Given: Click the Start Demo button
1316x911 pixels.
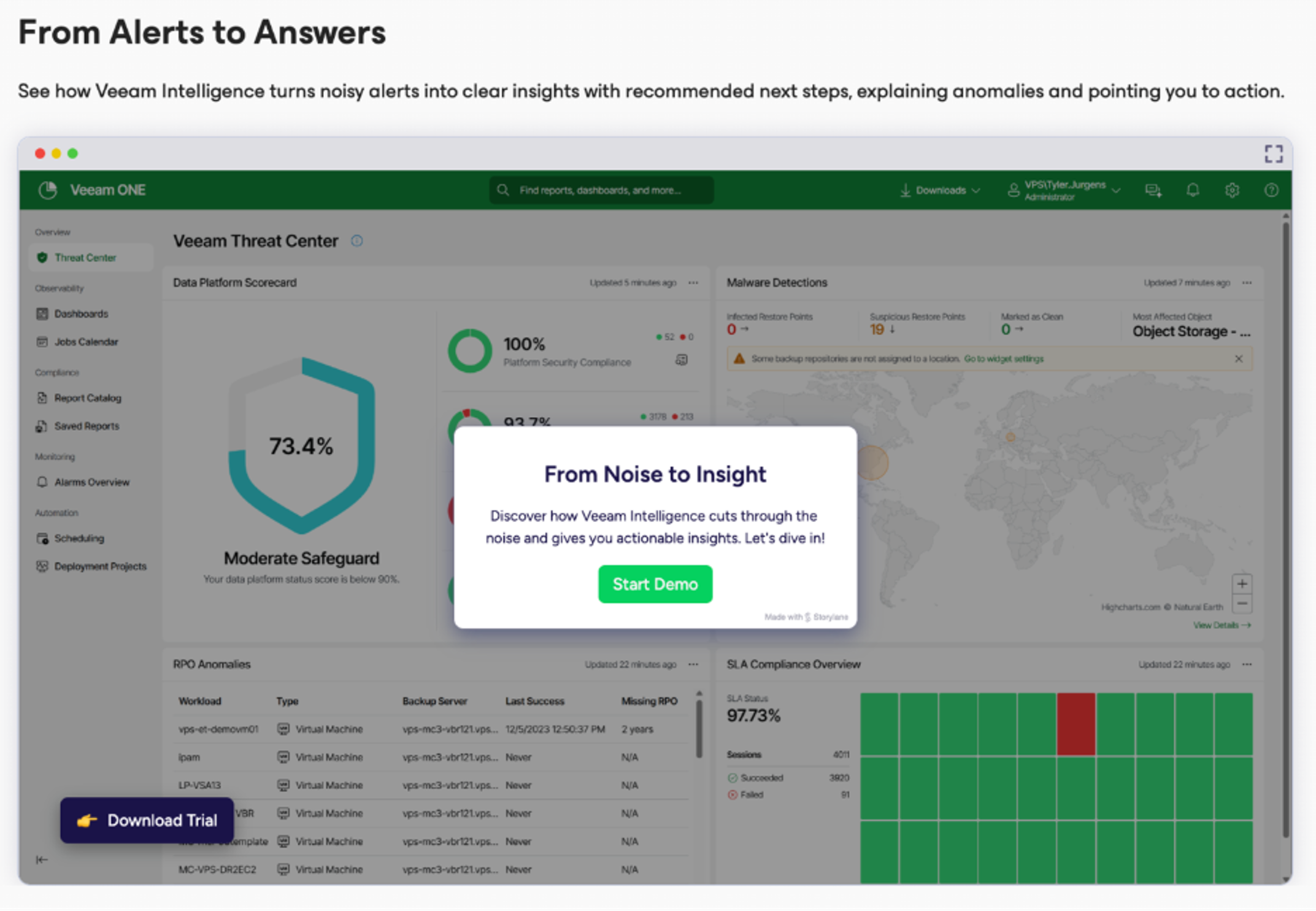Looking at the screenshot, I should click(655, 584).
